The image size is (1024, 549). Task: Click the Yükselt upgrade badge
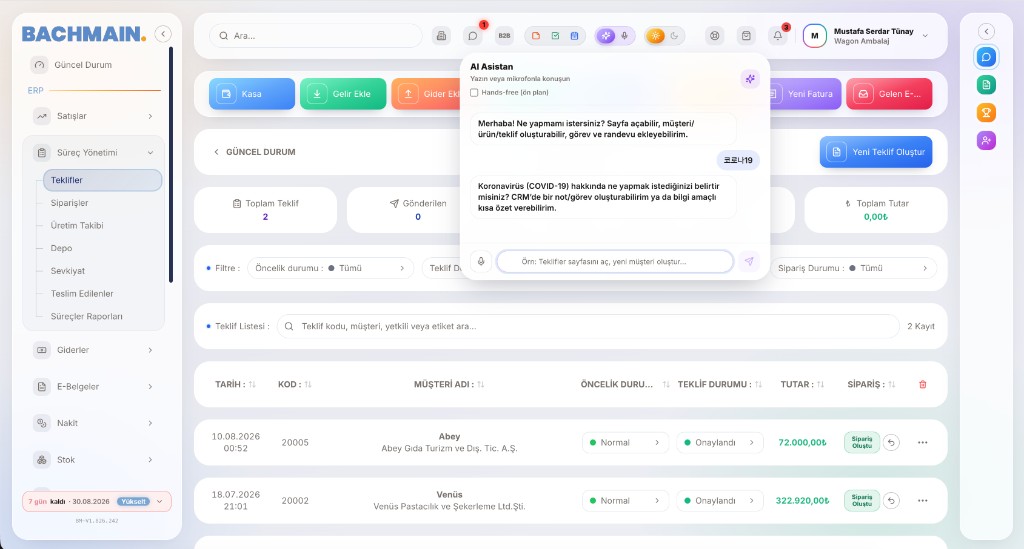click(x=133, y=501)
